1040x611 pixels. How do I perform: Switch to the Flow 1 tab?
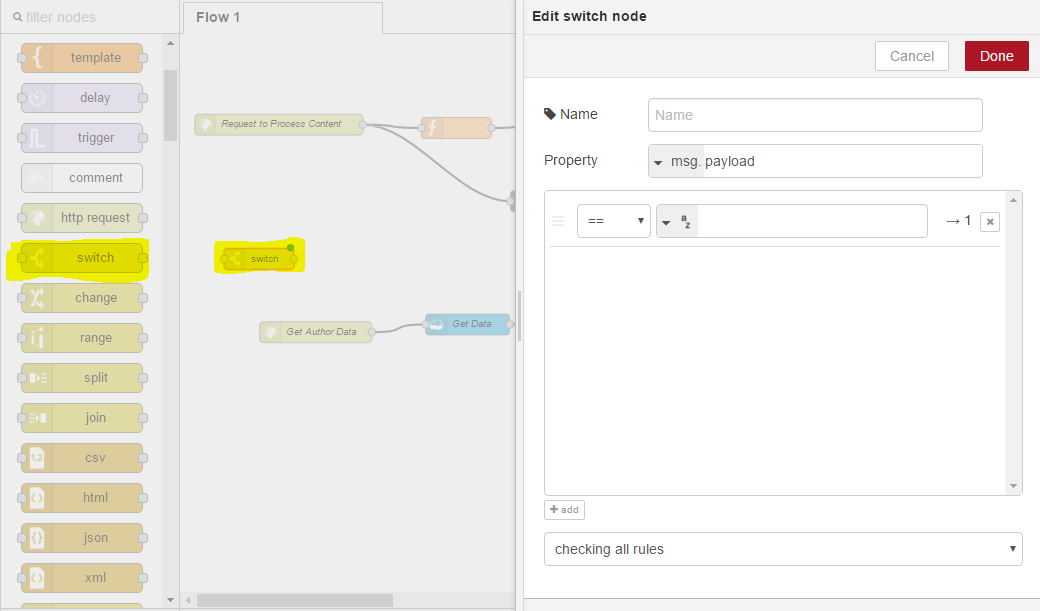283,17
